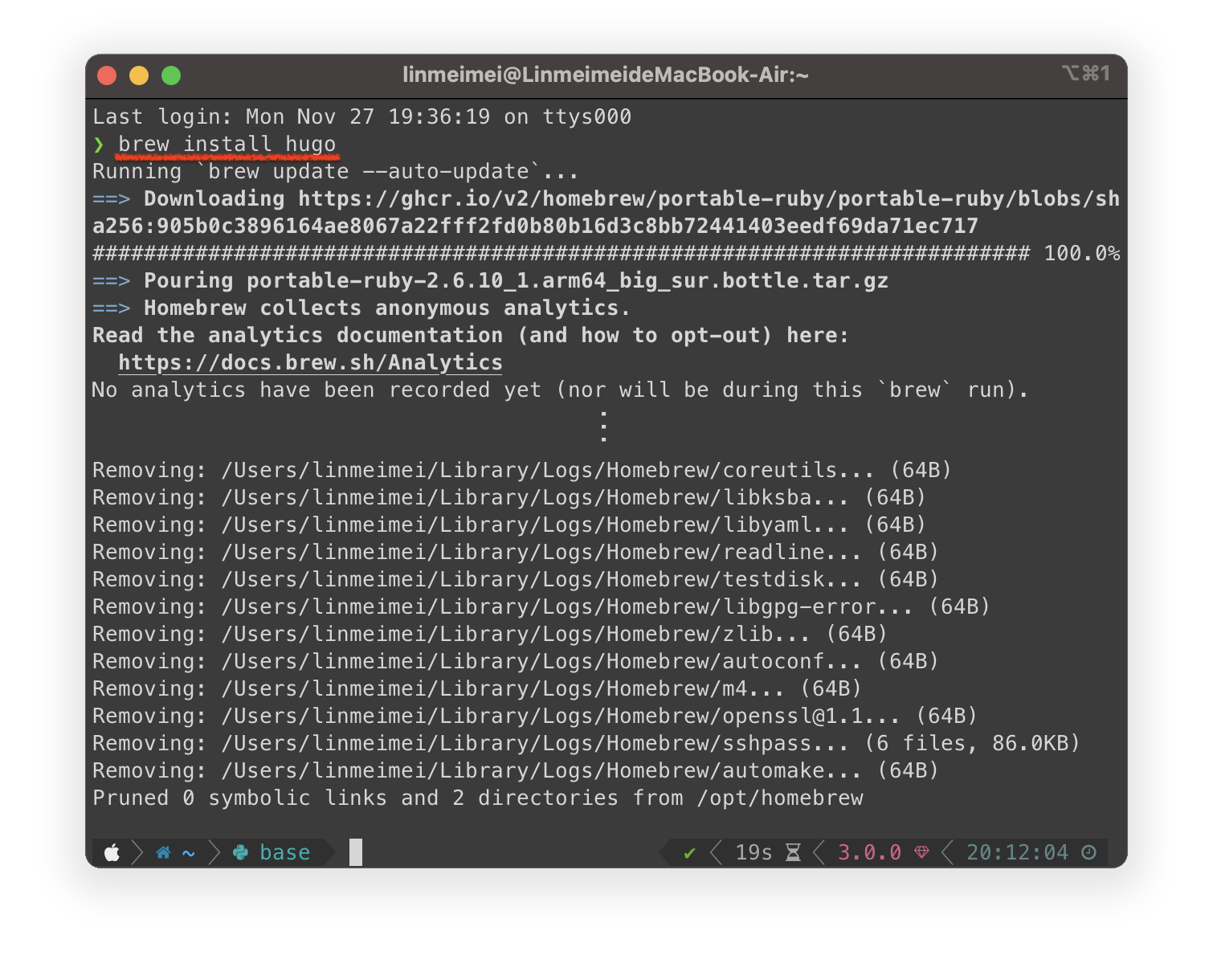Click the green checkmark status icon
This screenshot has height=980, width=1213.
pos(689,853)
